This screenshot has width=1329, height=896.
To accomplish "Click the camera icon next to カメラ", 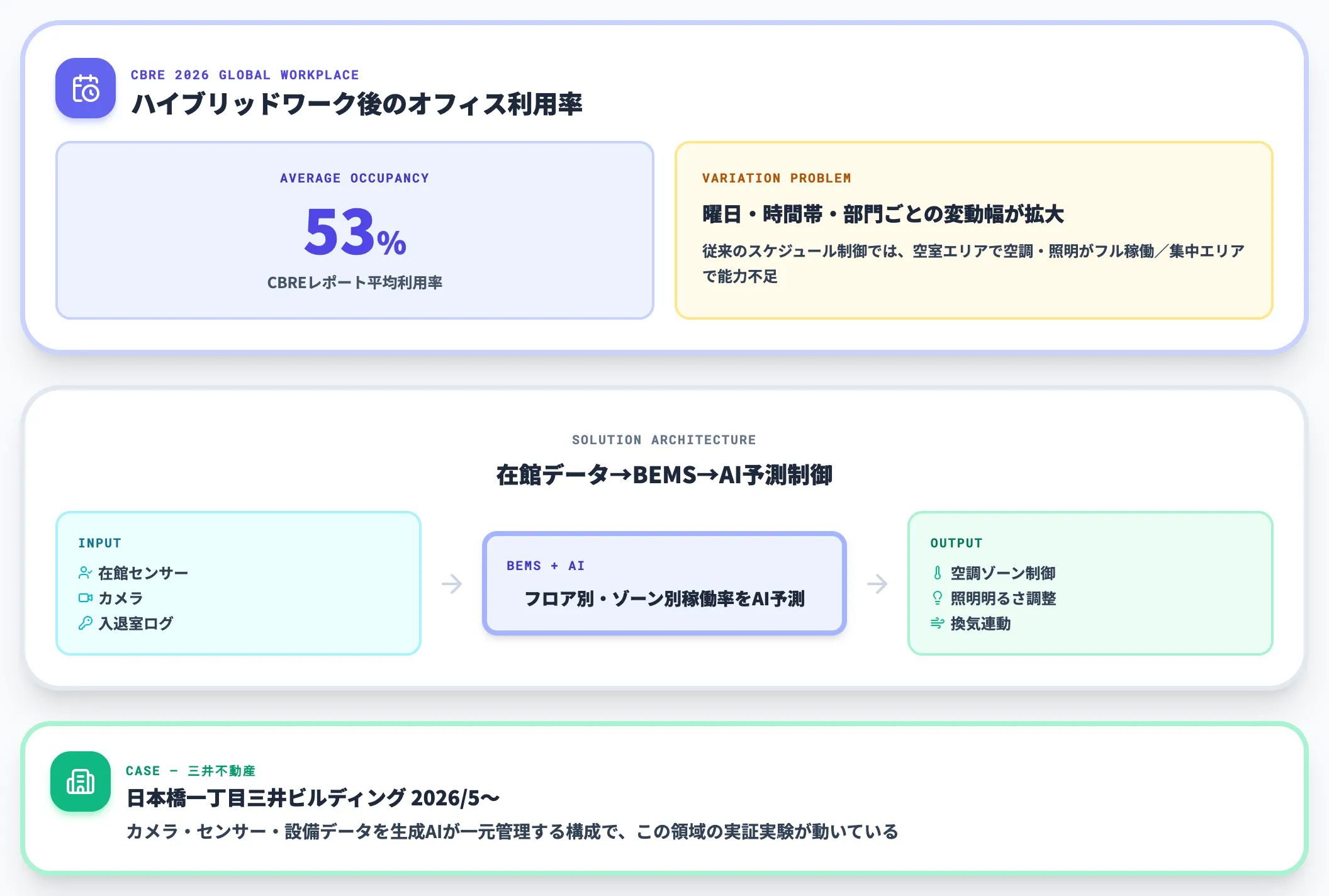I will (x=85, y=598).
